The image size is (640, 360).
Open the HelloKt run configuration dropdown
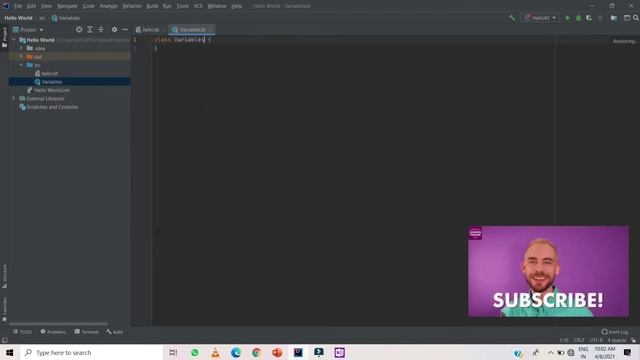pyautogui.click(x=540, y=18)
